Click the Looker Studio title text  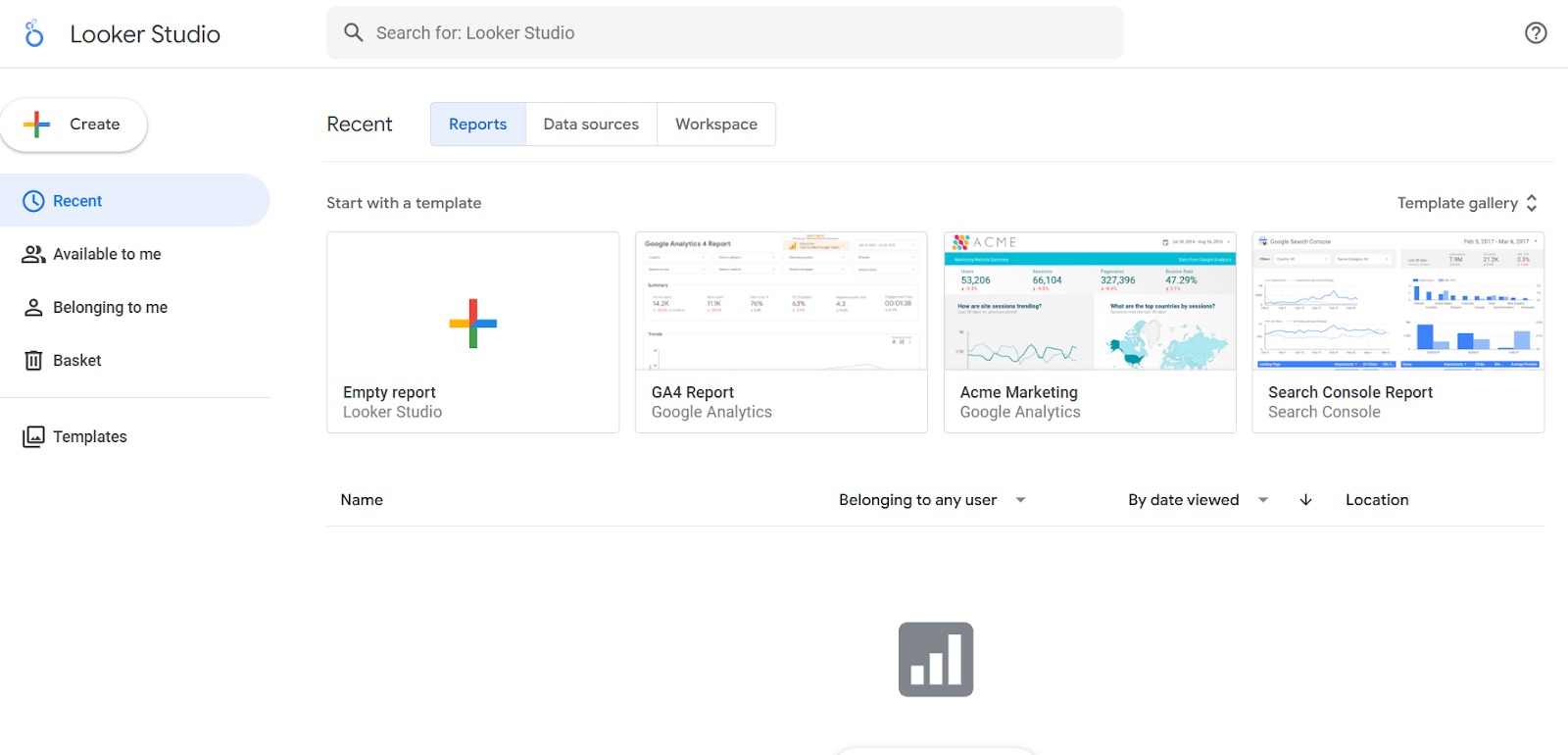click(x=145, y=34)
